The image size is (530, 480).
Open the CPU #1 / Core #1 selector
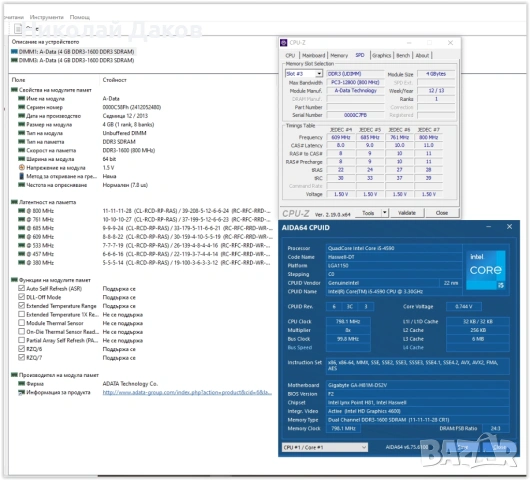click(x=325, y=447)
